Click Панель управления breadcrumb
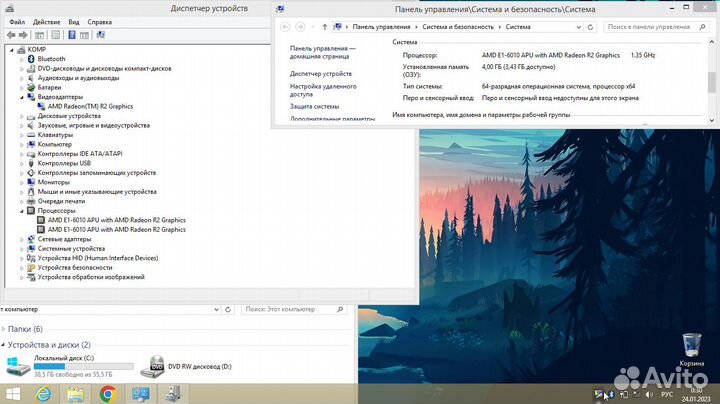 (381, 27)
